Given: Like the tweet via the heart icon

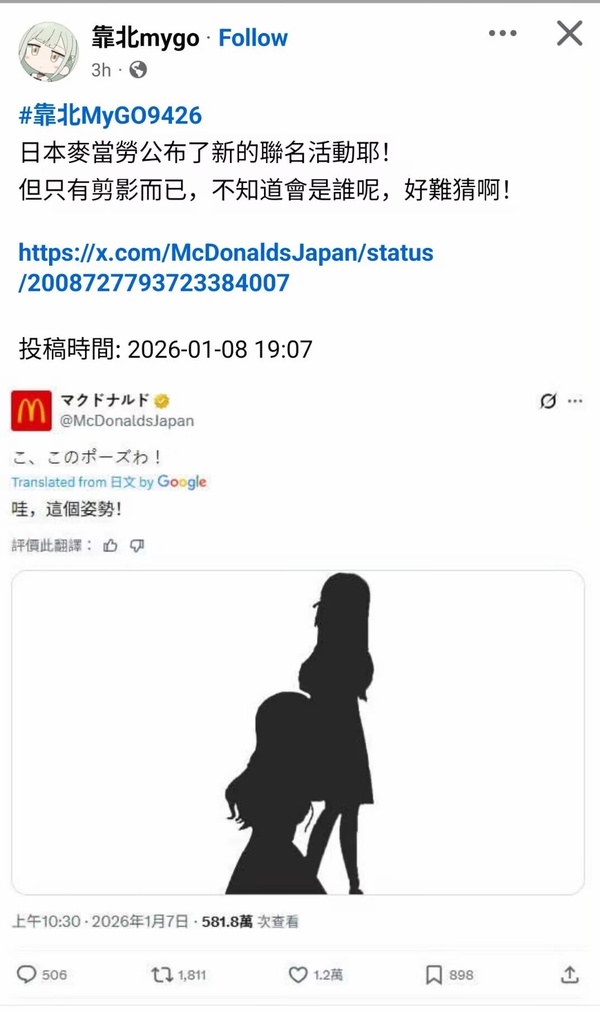Looking at the screenshot, I should pos(297,975).
